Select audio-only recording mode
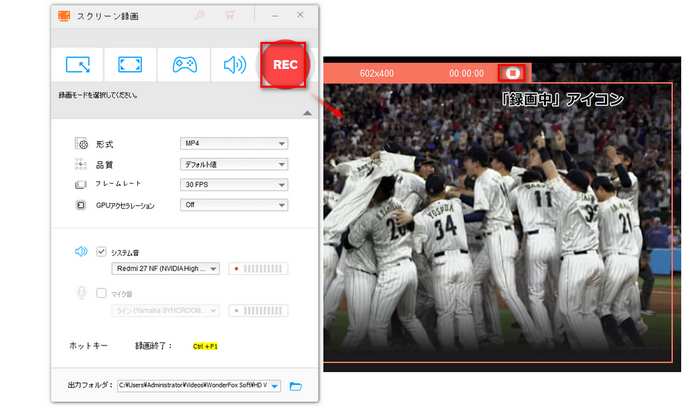Screen dimensions: 700x407 235,65
